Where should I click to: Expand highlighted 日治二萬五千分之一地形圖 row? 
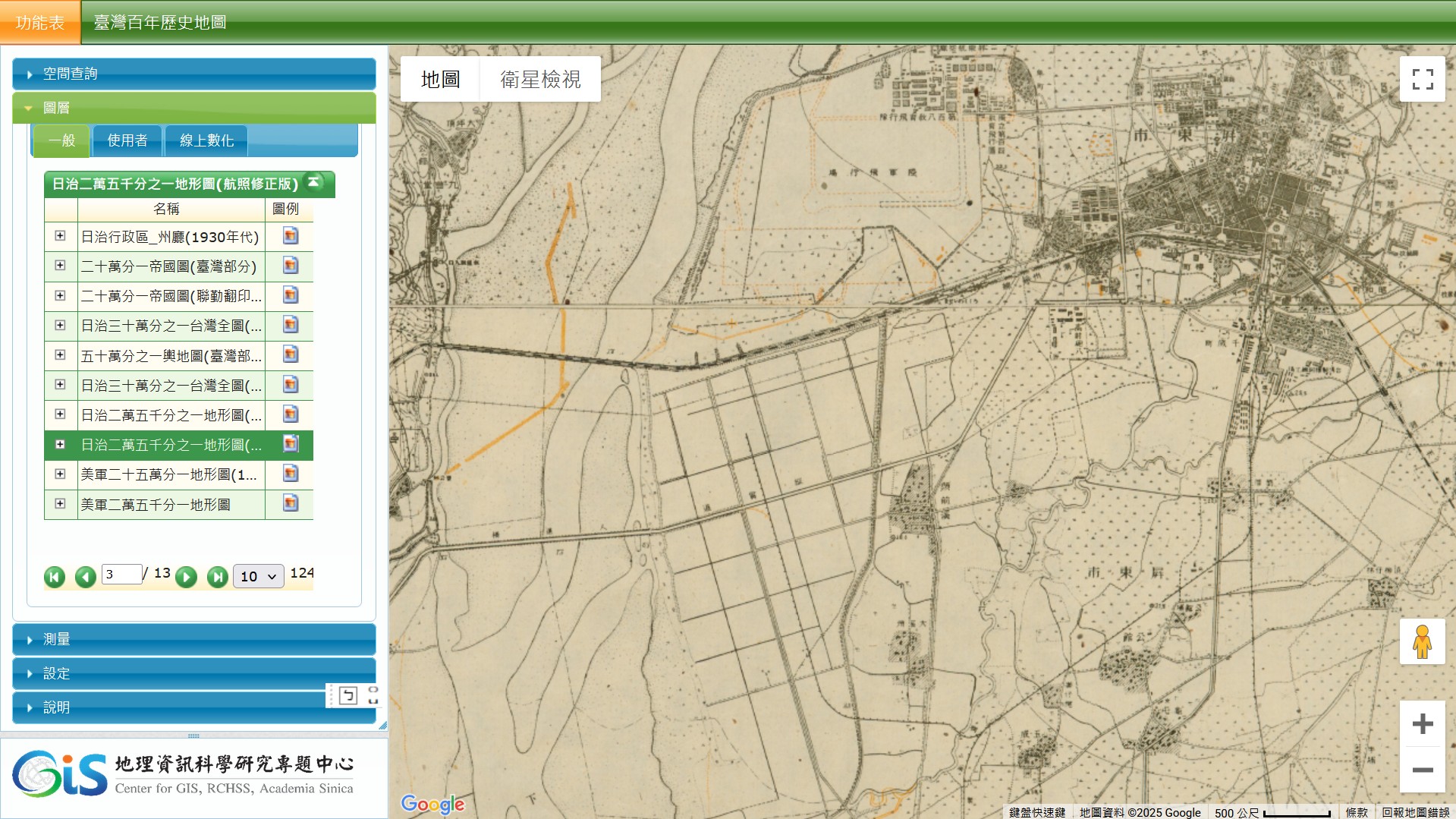click(x=60, y=444)
